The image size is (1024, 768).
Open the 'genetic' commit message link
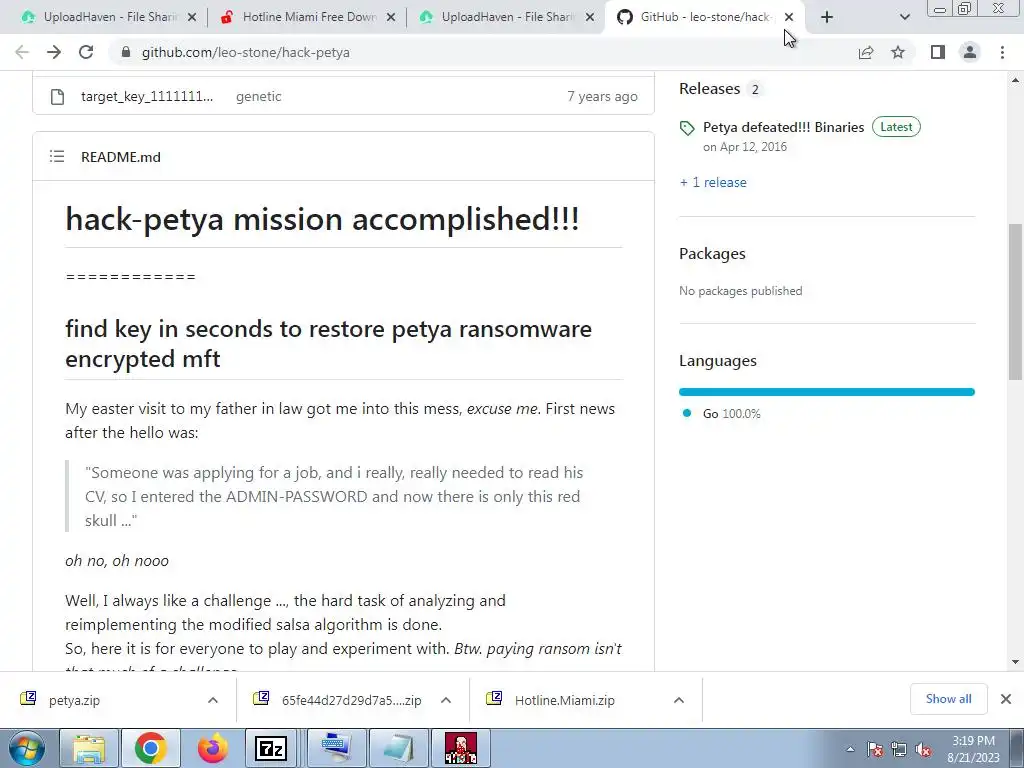(259, 97)
